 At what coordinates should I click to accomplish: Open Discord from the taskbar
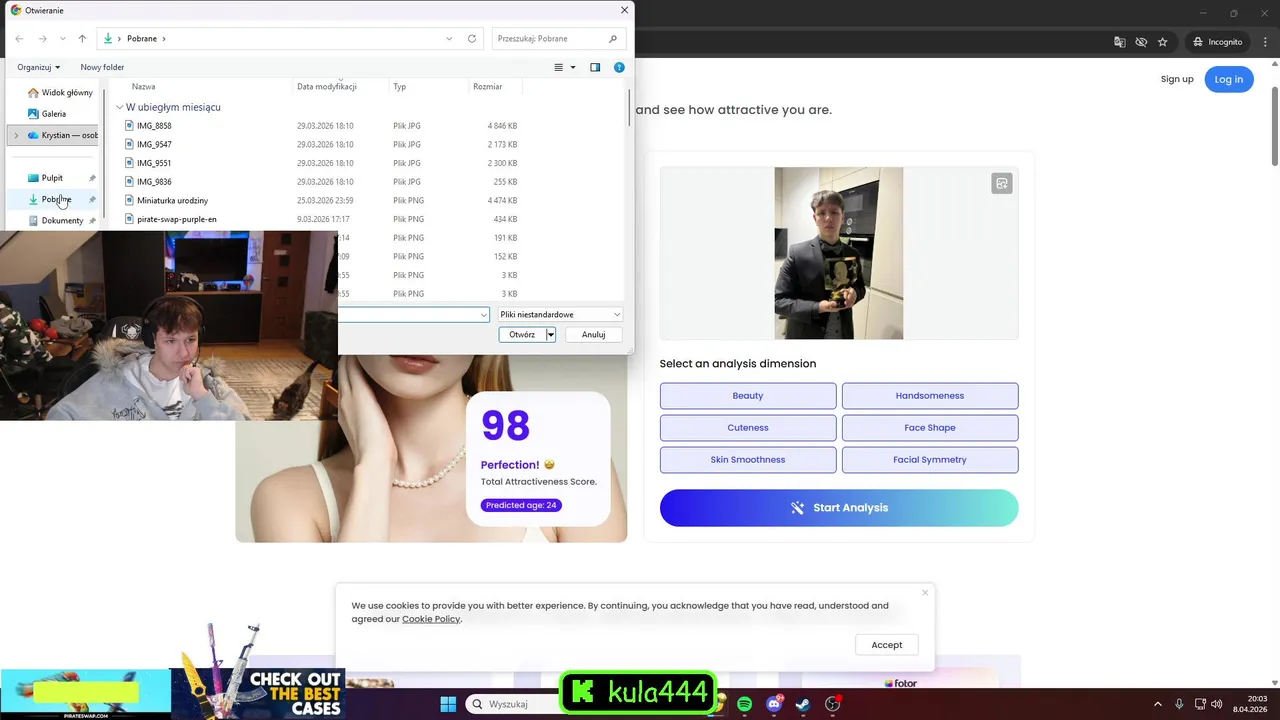[x=774, y=704]
